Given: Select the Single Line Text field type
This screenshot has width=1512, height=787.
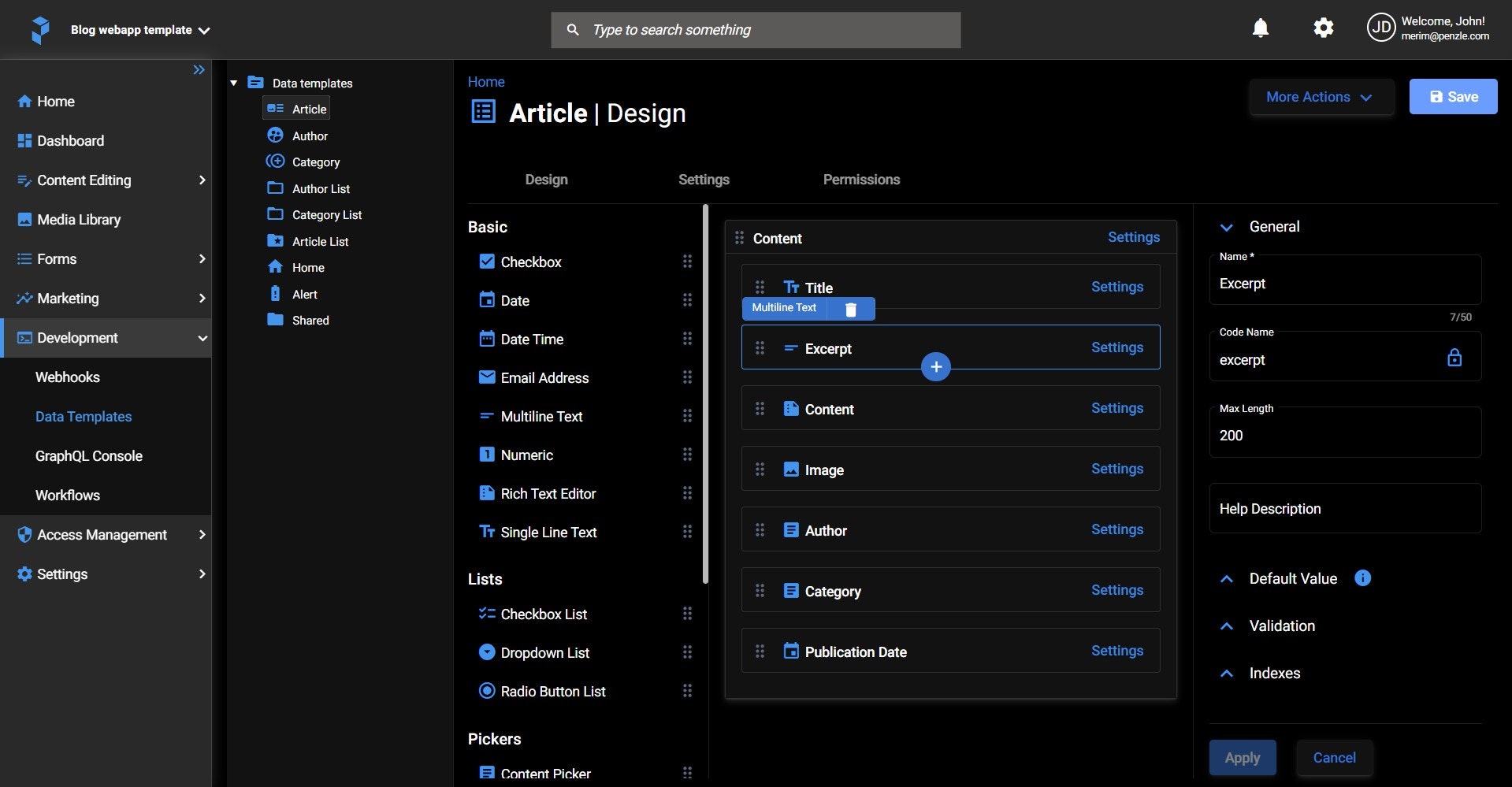Looking at the screenshot, I should point(537,532).
